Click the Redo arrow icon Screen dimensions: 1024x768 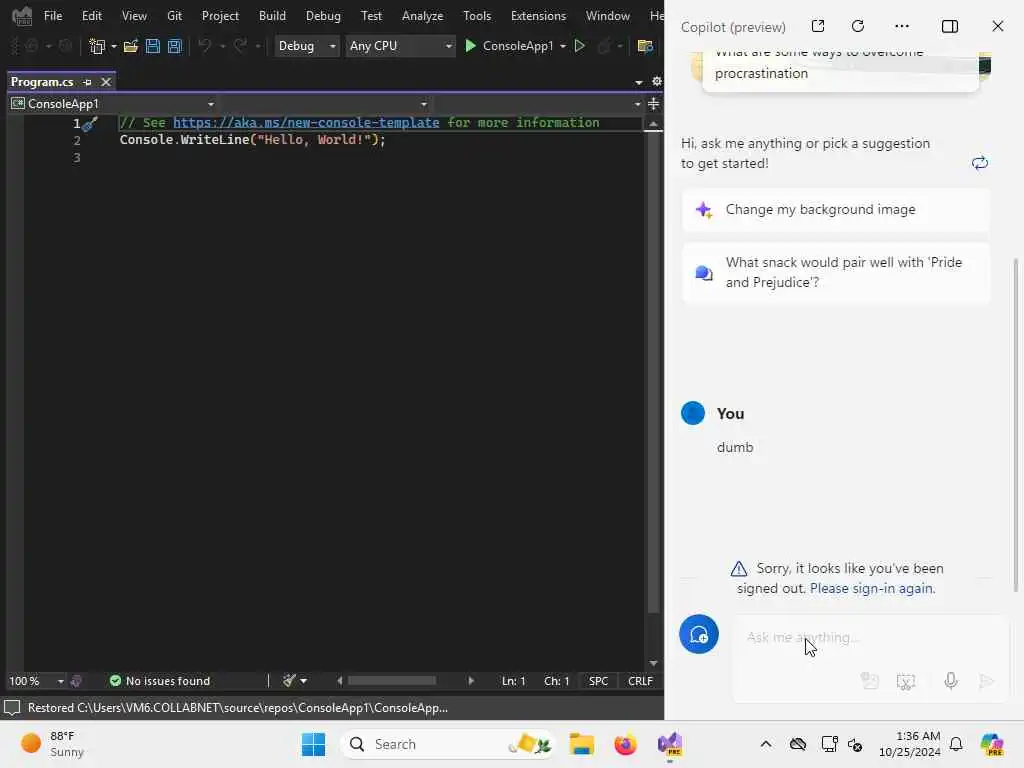pyautogui.click(x=240, y=46)
